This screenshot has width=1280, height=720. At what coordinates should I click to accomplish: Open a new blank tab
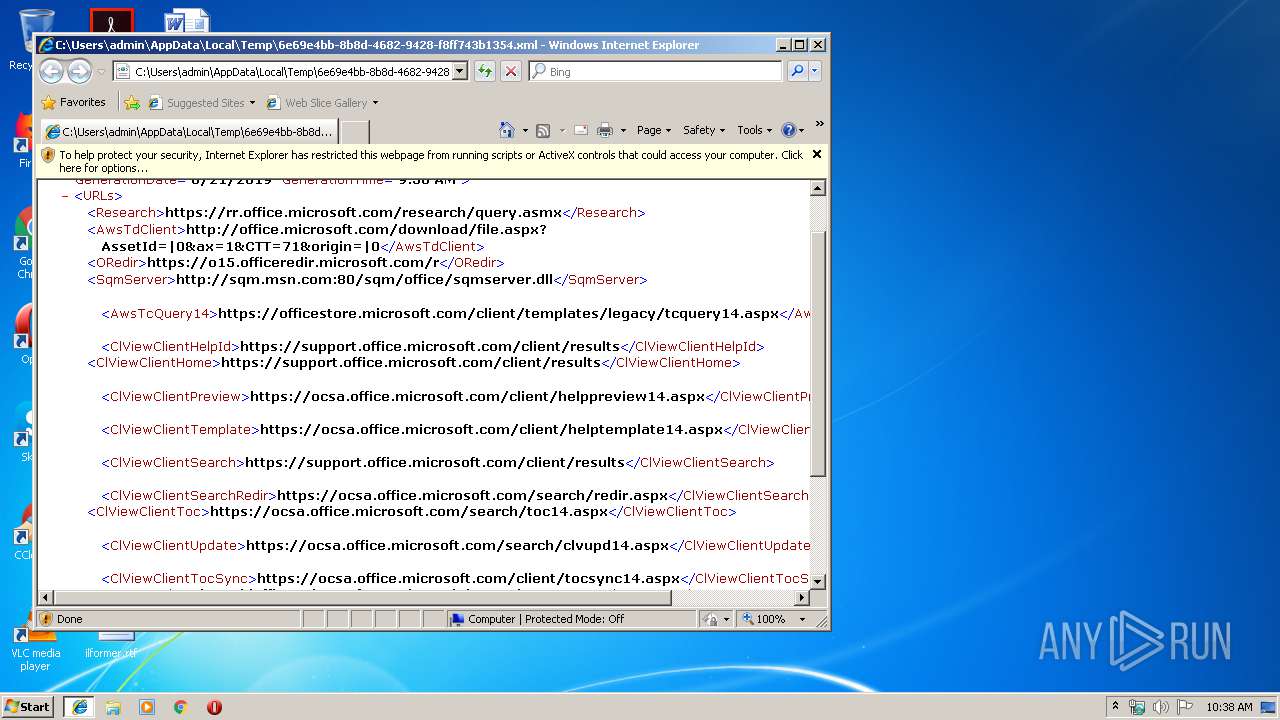[355, 132]
